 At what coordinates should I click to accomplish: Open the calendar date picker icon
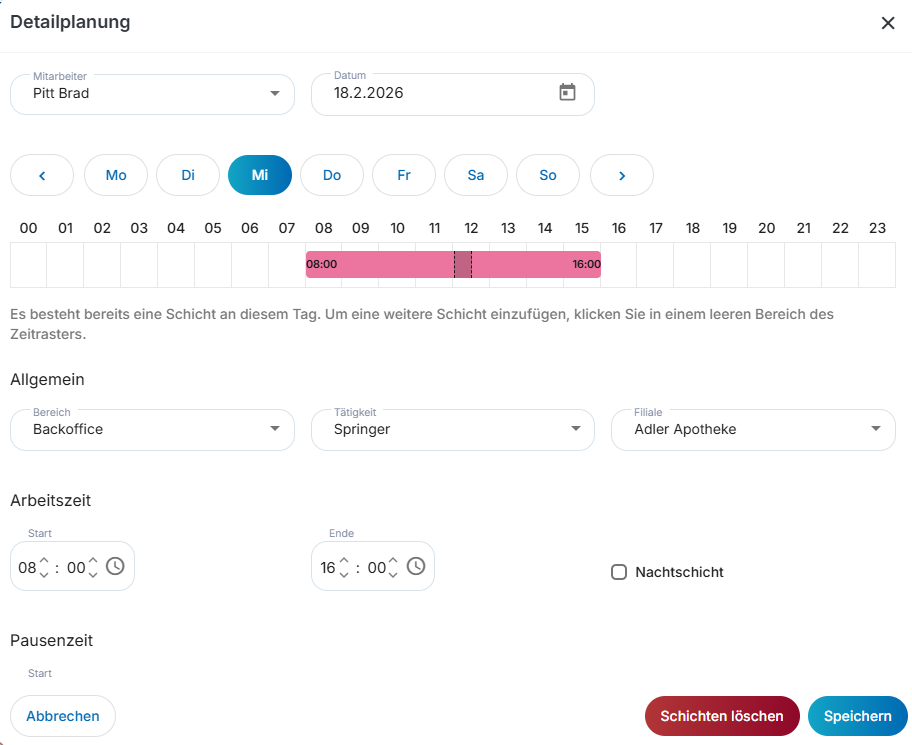[567, 93]
